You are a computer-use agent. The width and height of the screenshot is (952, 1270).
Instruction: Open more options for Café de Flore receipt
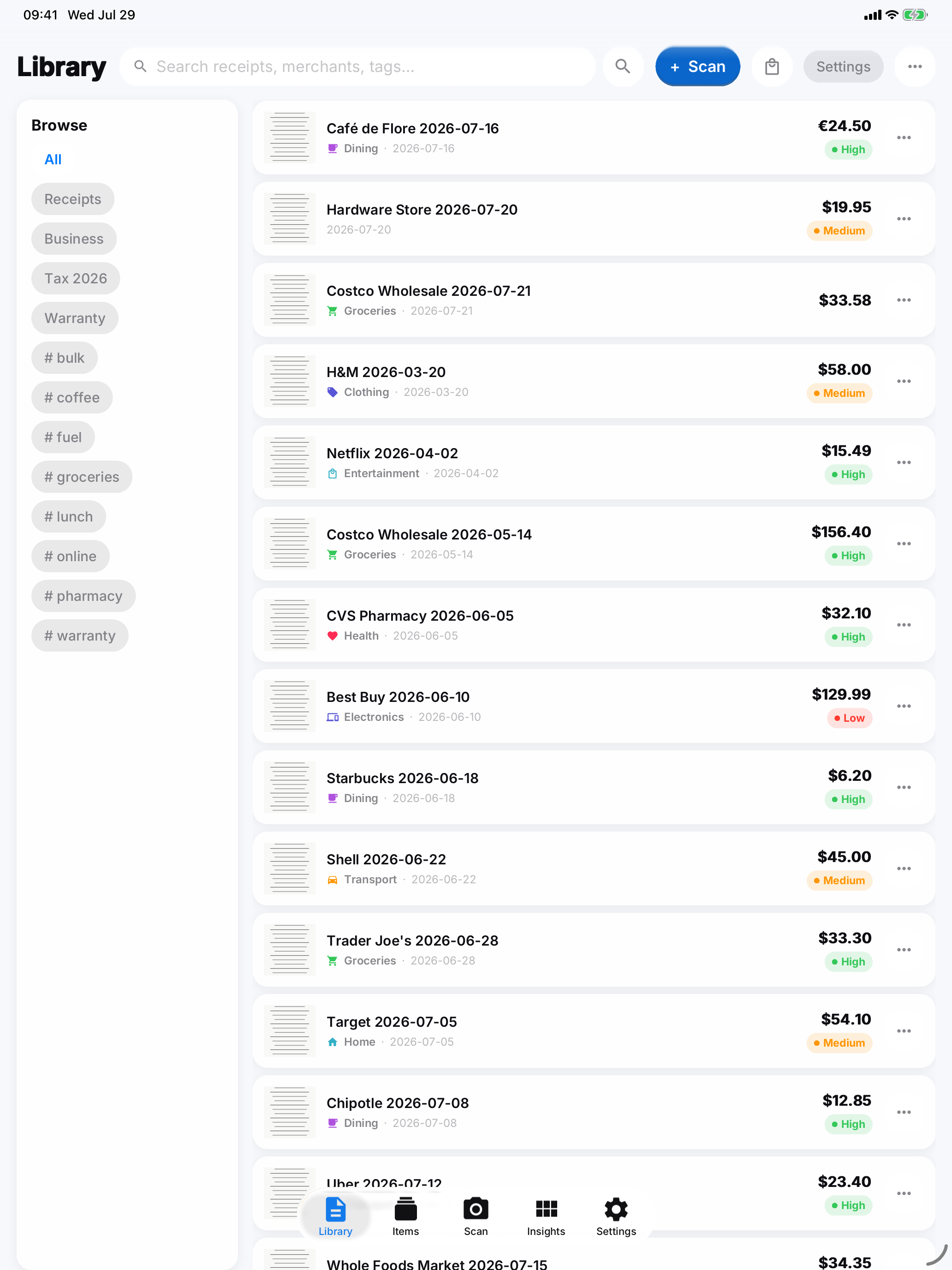coord(904,138)
